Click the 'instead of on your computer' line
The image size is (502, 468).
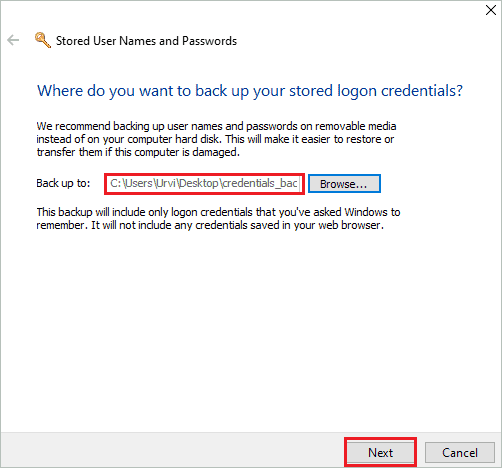click(215, 139)
